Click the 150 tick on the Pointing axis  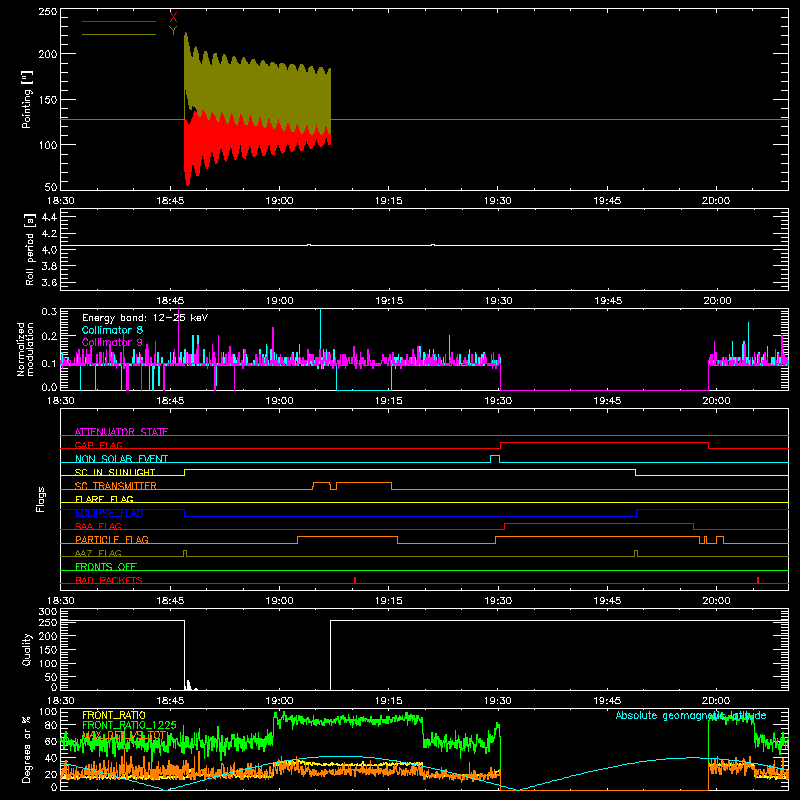point(48,99)
